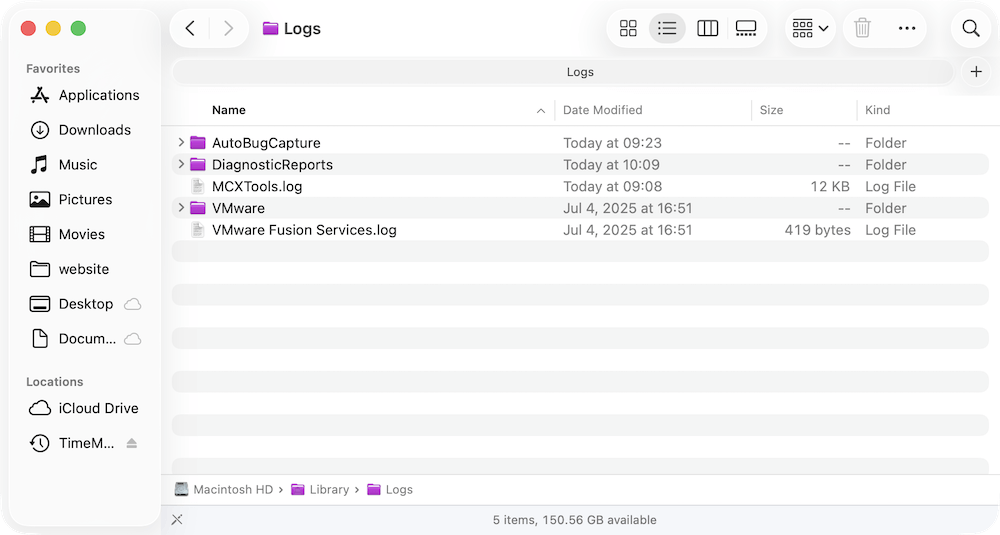The height and width of the screenshot is (535, 1000).
Task: Click the MCXTools.log document icon
Action: [198, 186]
